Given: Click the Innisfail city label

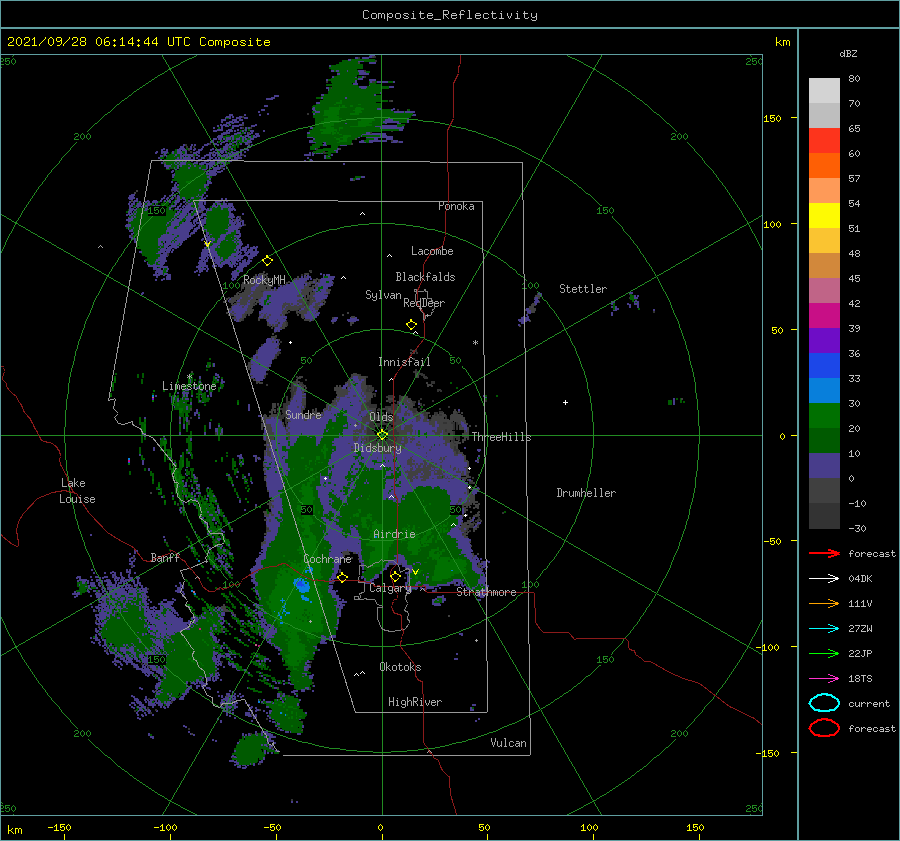Looking at the screenshot, I should coord(404,362).
